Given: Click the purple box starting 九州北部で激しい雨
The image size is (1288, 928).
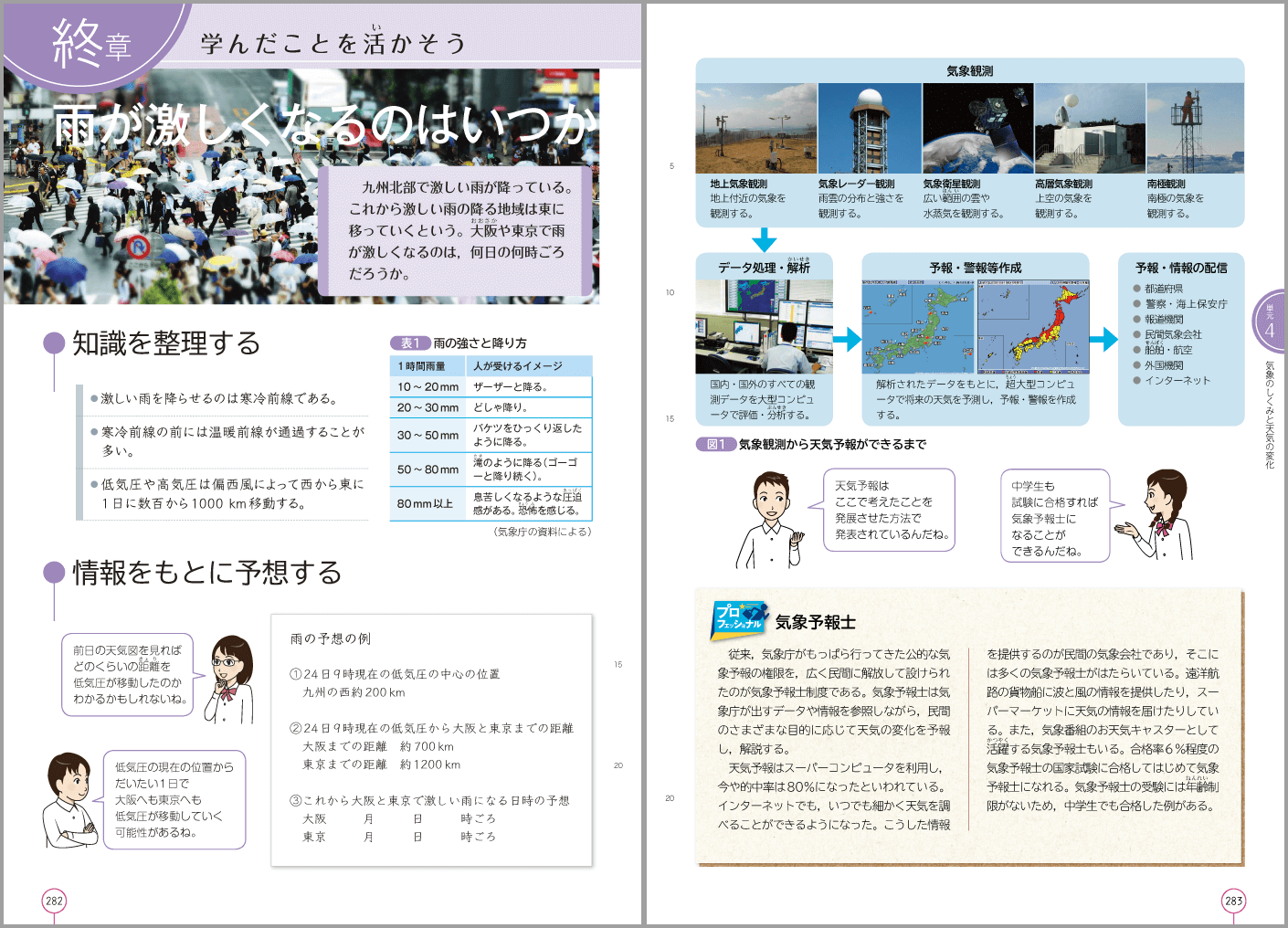Looking at the screenshot, I should [x=455, y=230].
